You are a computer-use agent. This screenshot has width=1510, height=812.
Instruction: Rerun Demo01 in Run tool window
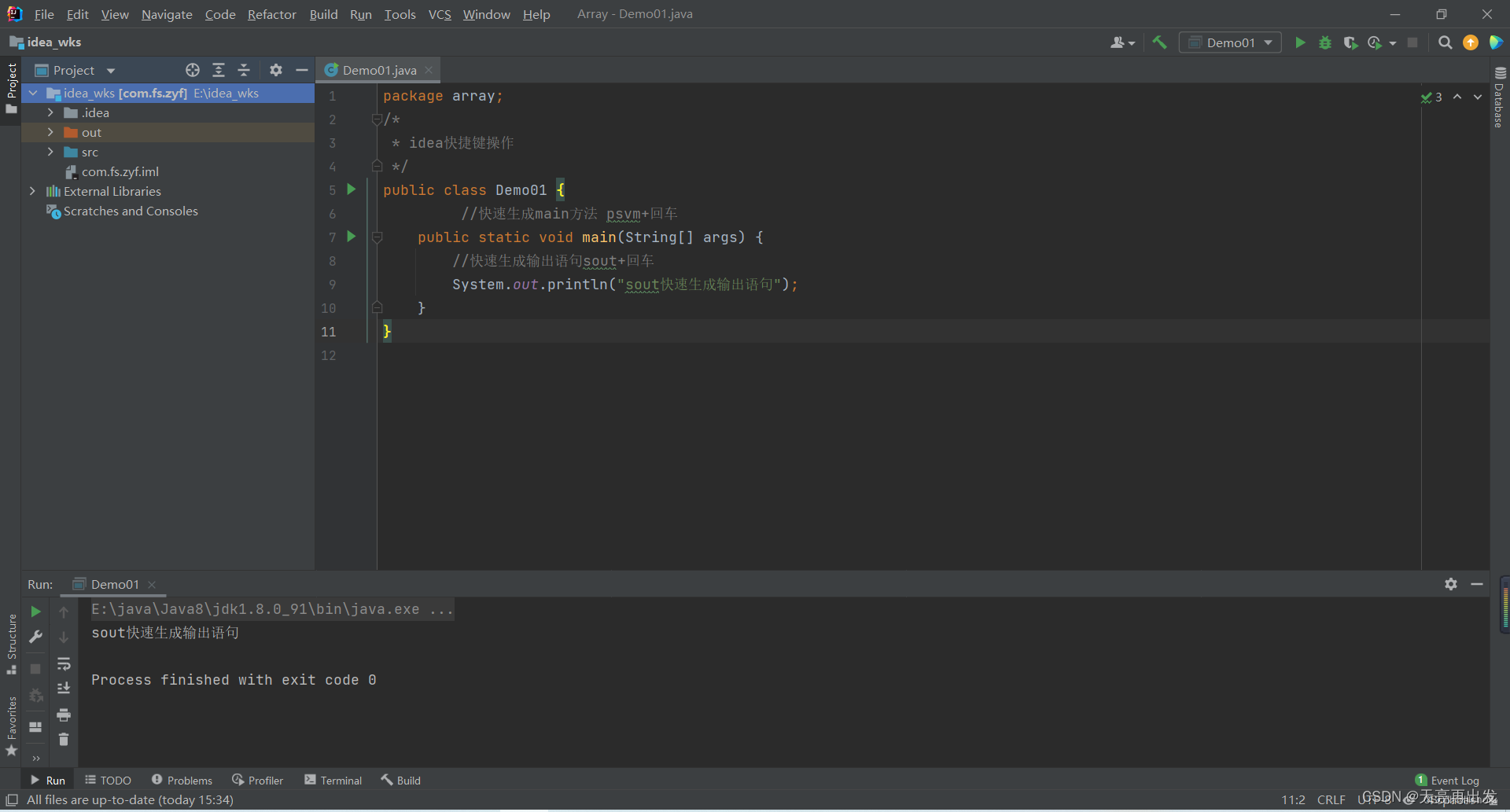coord(35,612)
